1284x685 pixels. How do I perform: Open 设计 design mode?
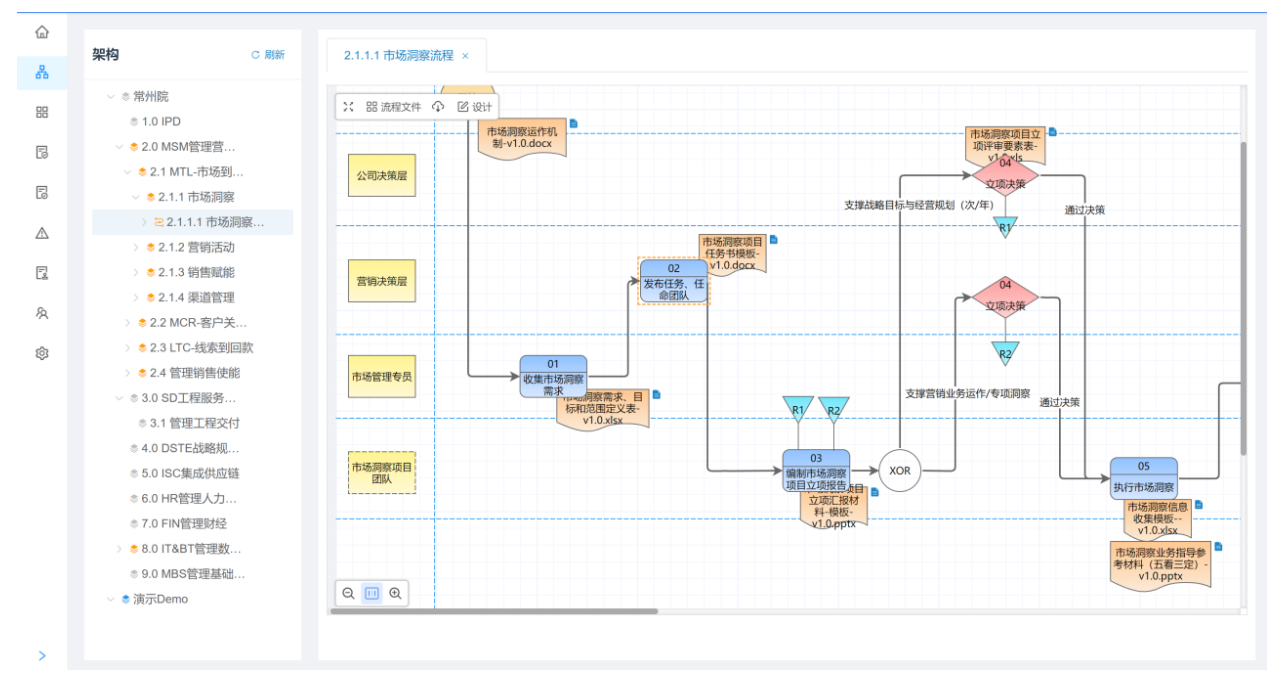pyautogui.click(x=475, y=107)
